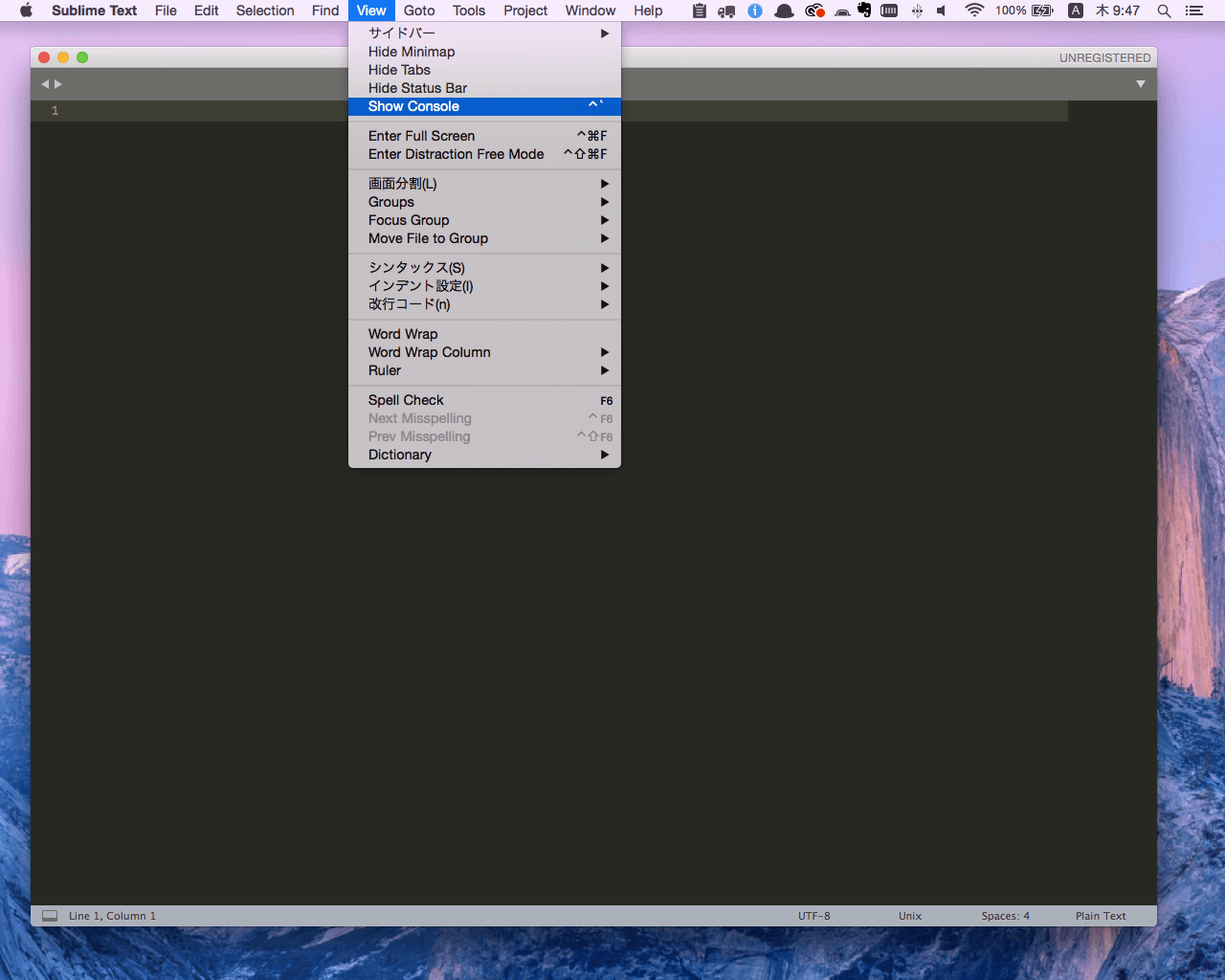
Task: Open the tab list dropdown arrow
Action: click(x=1141, y=84)
